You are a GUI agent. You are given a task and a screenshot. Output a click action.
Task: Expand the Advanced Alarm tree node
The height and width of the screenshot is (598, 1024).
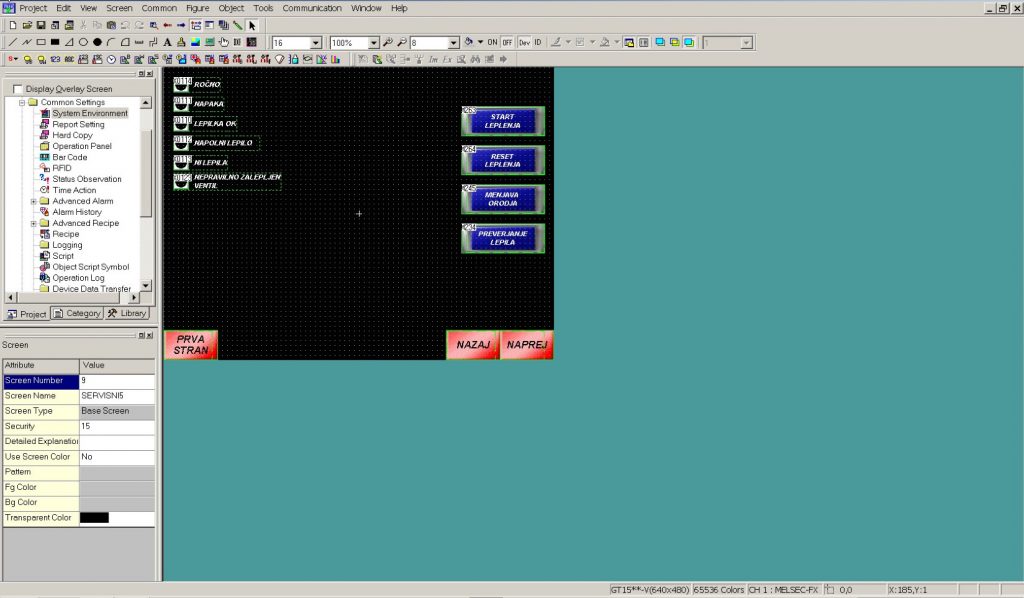(x=33, y=201)
